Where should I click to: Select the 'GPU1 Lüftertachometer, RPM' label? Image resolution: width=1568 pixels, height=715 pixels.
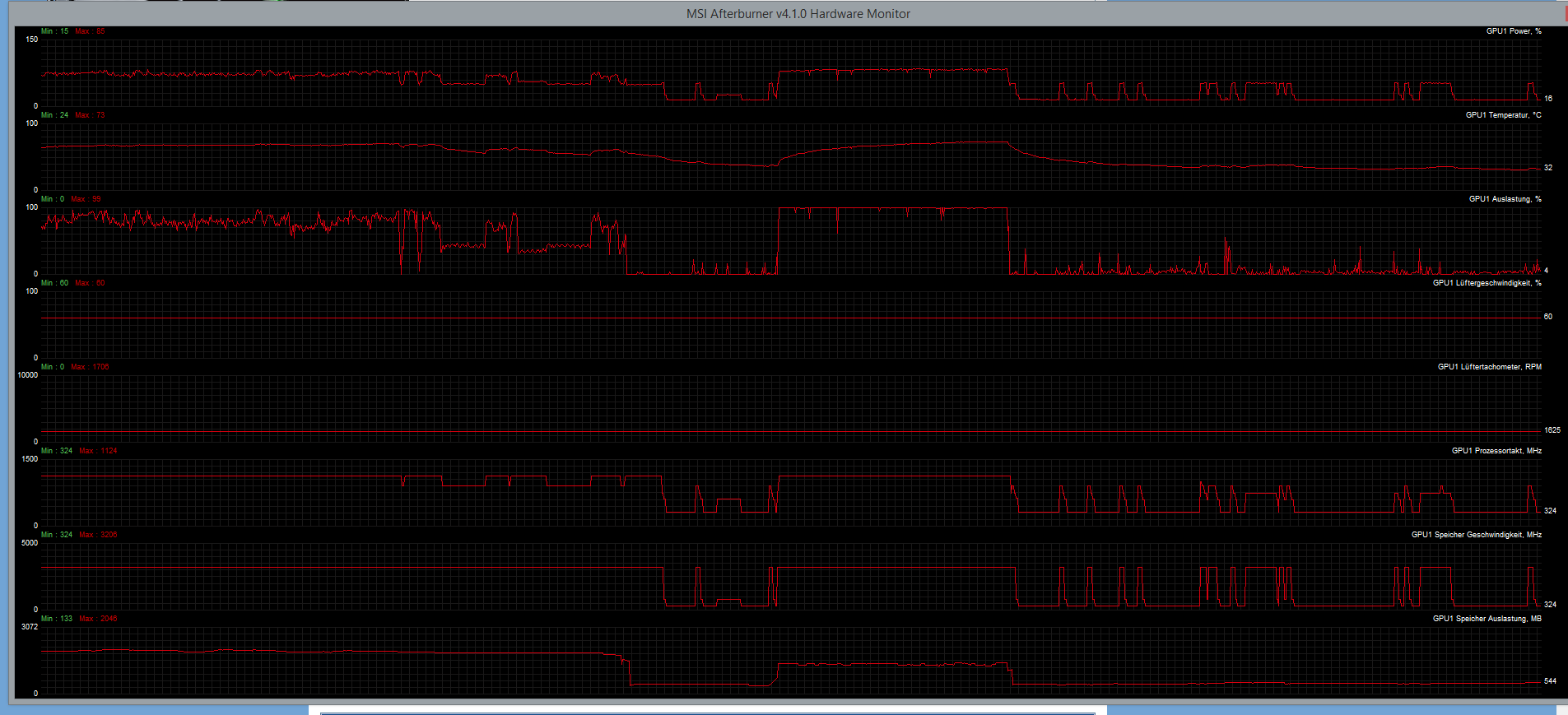(x=1489, y=367)
